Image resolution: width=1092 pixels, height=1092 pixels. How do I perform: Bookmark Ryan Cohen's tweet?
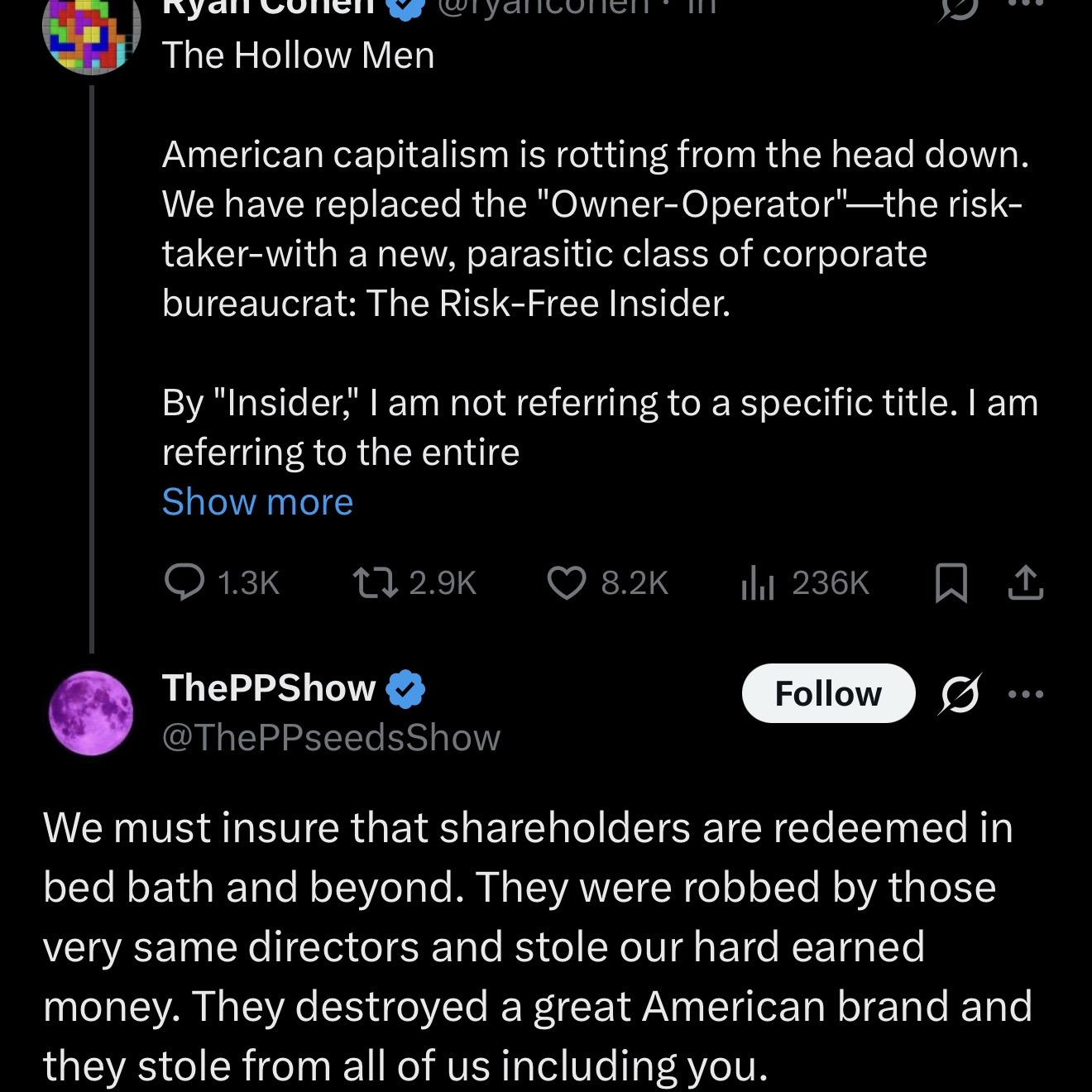pyautogui.click(x=951, y=582)
